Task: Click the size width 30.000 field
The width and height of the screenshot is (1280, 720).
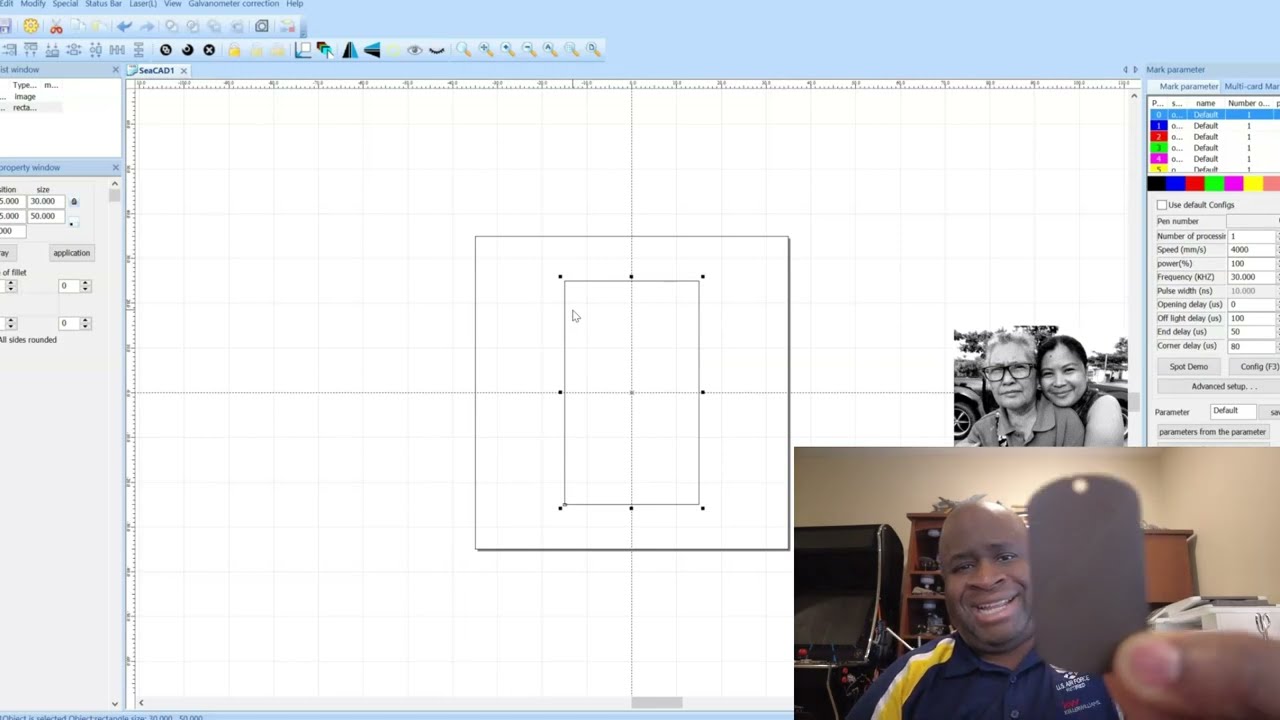Action: pyautogui.click(x=46, y=201)
